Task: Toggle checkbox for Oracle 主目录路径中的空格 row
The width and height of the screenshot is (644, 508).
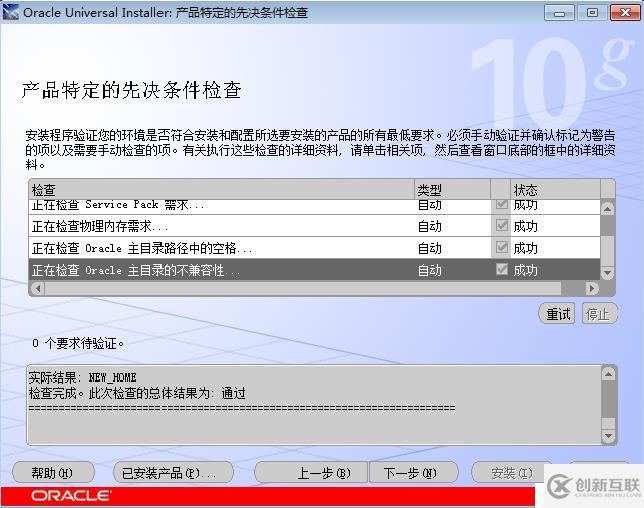Action: click(x=501, y=248)
